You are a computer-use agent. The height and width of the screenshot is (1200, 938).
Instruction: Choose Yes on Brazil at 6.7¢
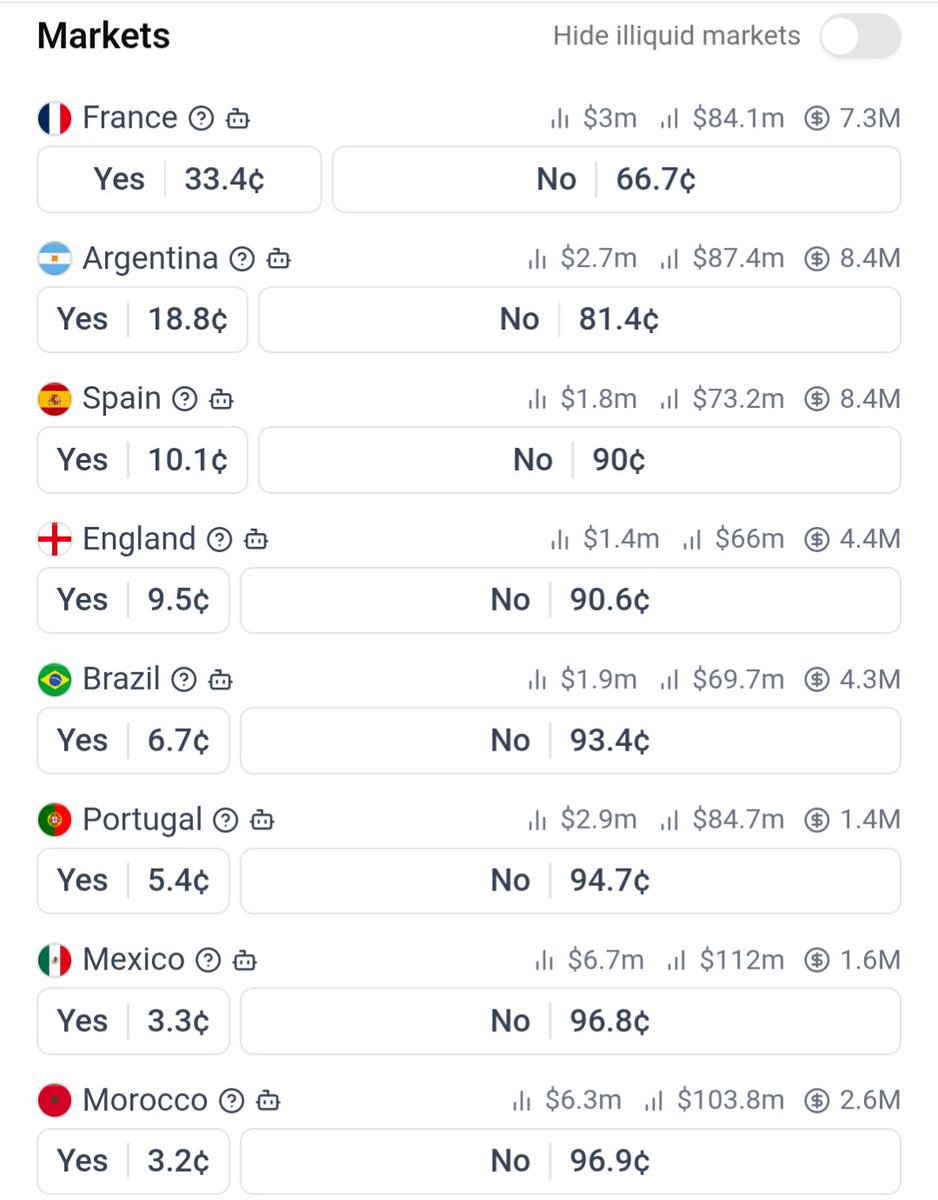click(133, 740)
